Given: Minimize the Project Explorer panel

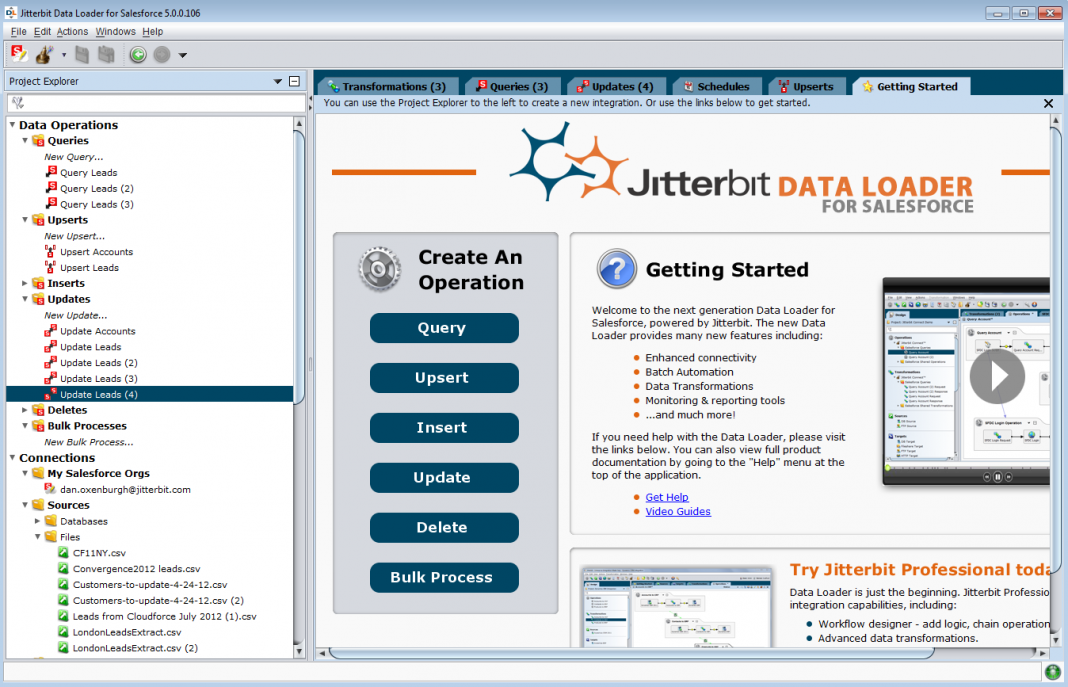Looking at the screenshot, I should pos(294,82).
